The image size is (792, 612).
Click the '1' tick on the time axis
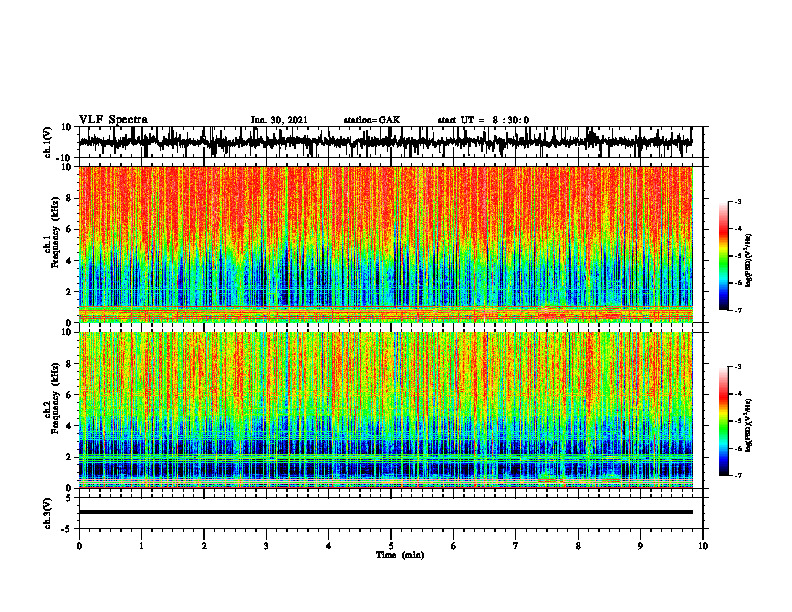point(141,546)
